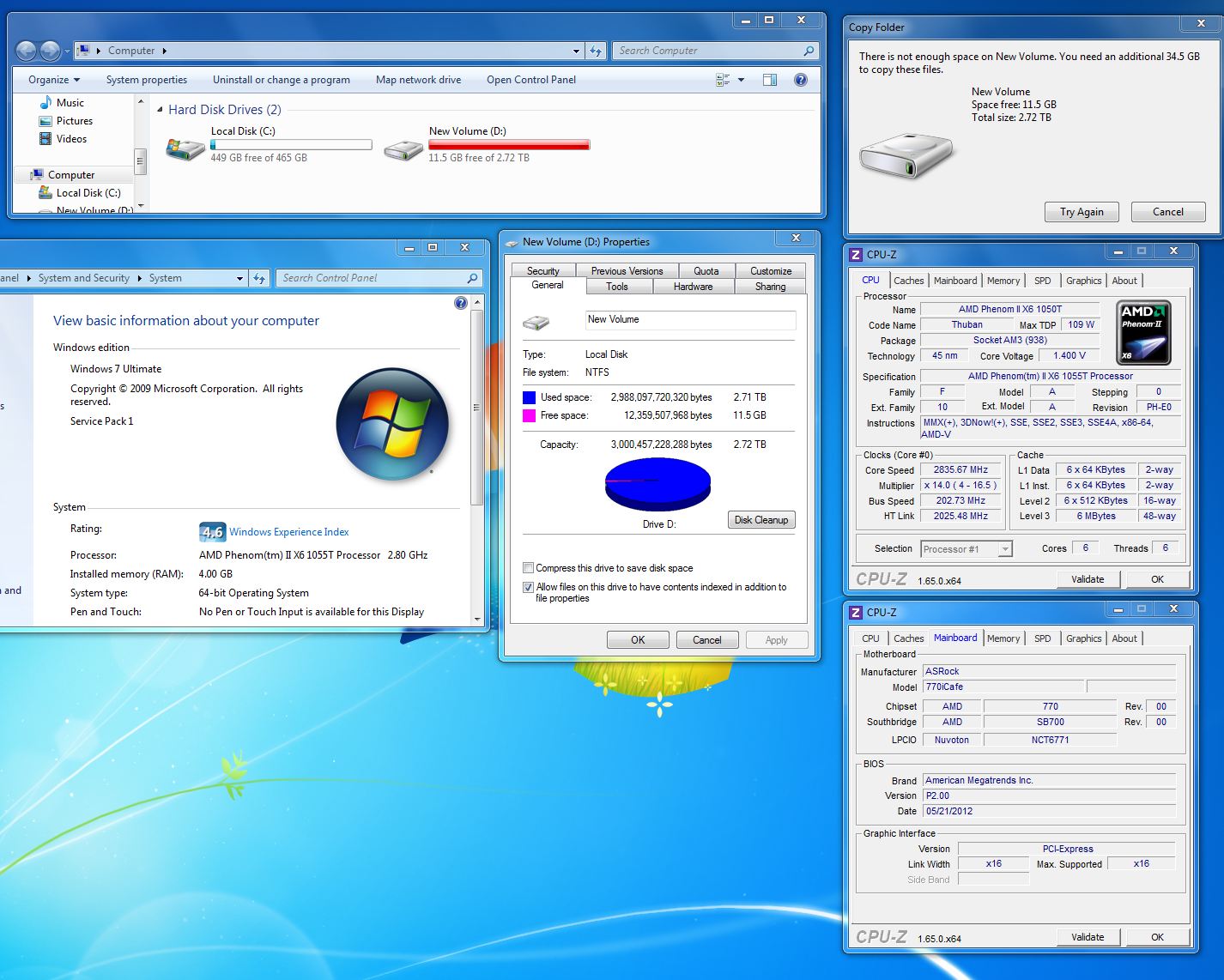Open the Graphics tab in CPU-Z CPU window
The image size is (1224, 980).
1083,281
